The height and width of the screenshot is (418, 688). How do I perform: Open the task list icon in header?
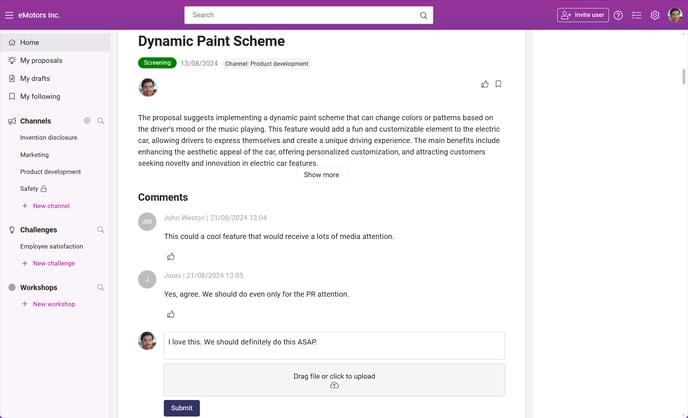click(x=636, y=15)
